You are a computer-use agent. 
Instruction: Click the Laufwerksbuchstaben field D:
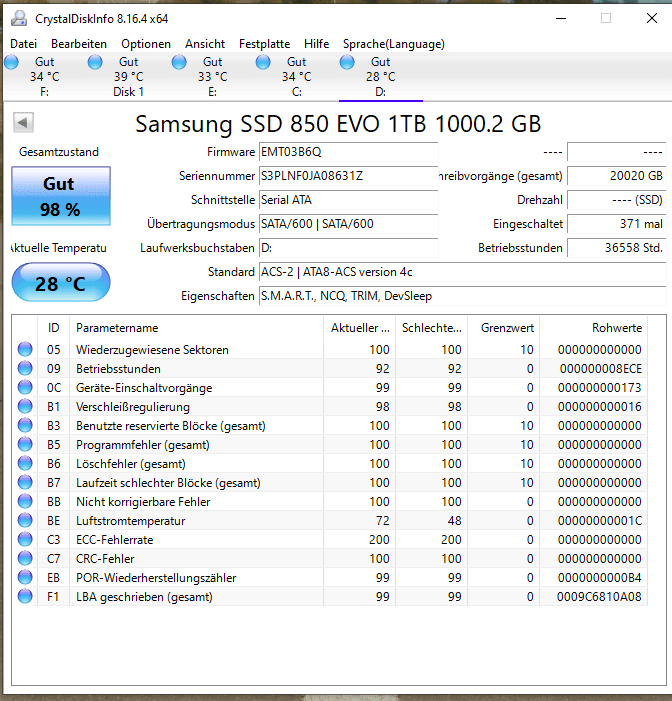tap(348, 248)
